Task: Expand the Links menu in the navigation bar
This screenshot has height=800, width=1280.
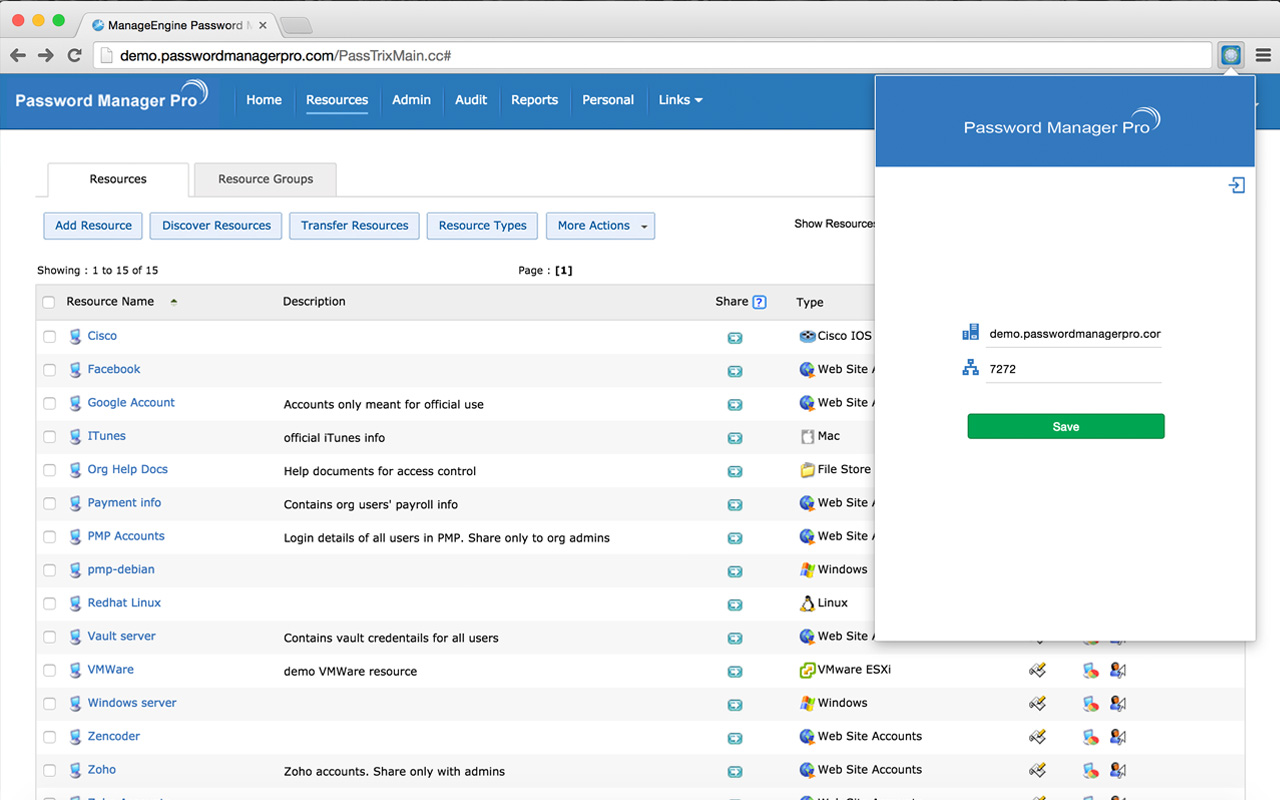Action: click(x=679, y=100)
